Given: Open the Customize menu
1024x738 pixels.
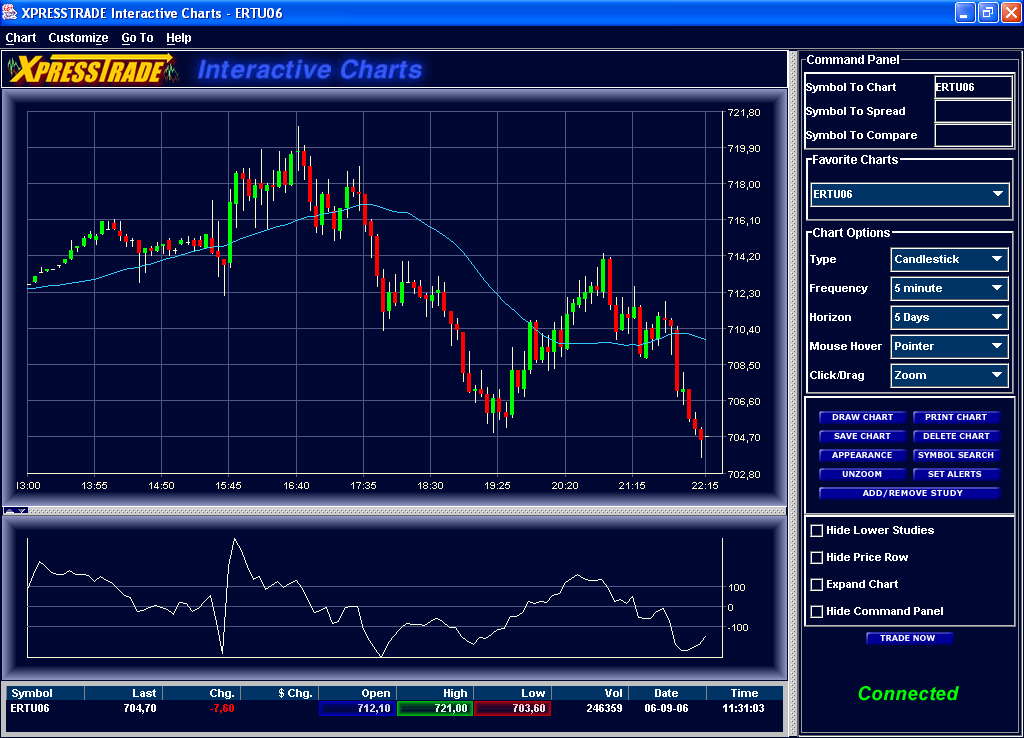Looking at the screenshot, I should [x=78, y=38].
